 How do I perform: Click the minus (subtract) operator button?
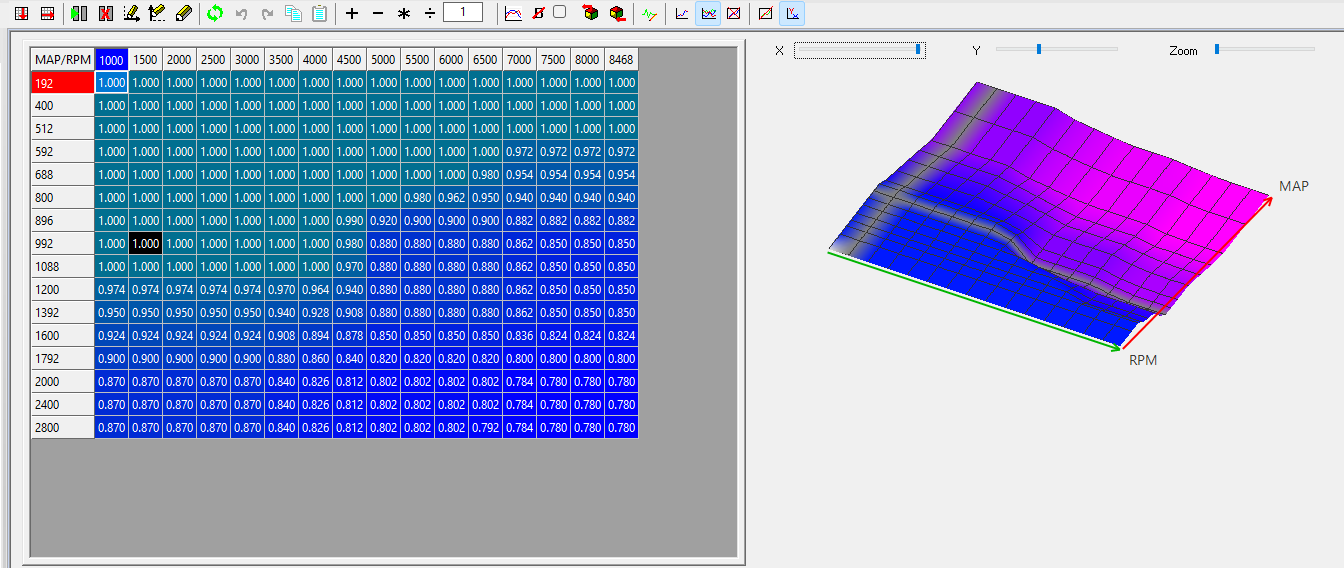point(377,14)
